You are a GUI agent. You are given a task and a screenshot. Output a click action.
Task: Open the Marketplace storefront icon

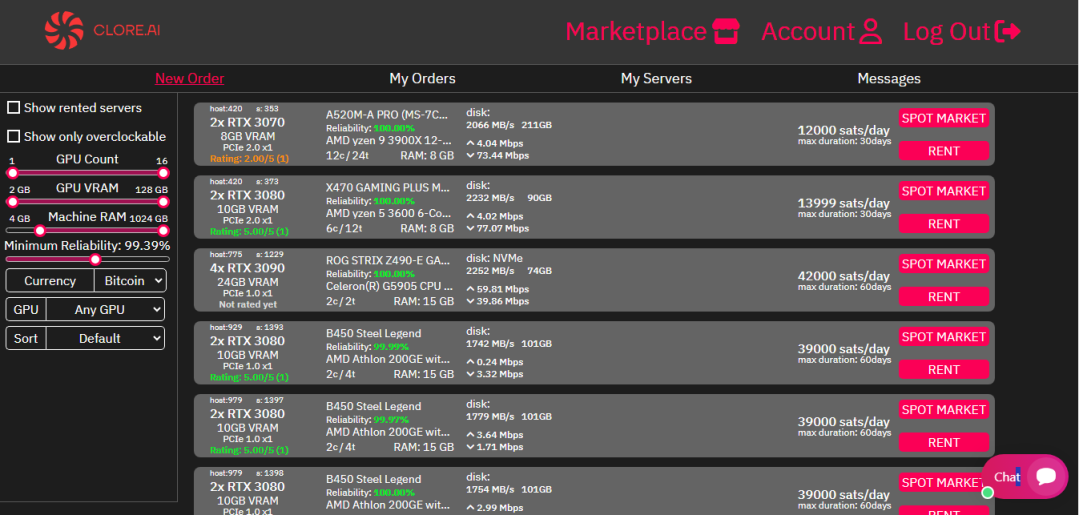(x=725, y=32)
